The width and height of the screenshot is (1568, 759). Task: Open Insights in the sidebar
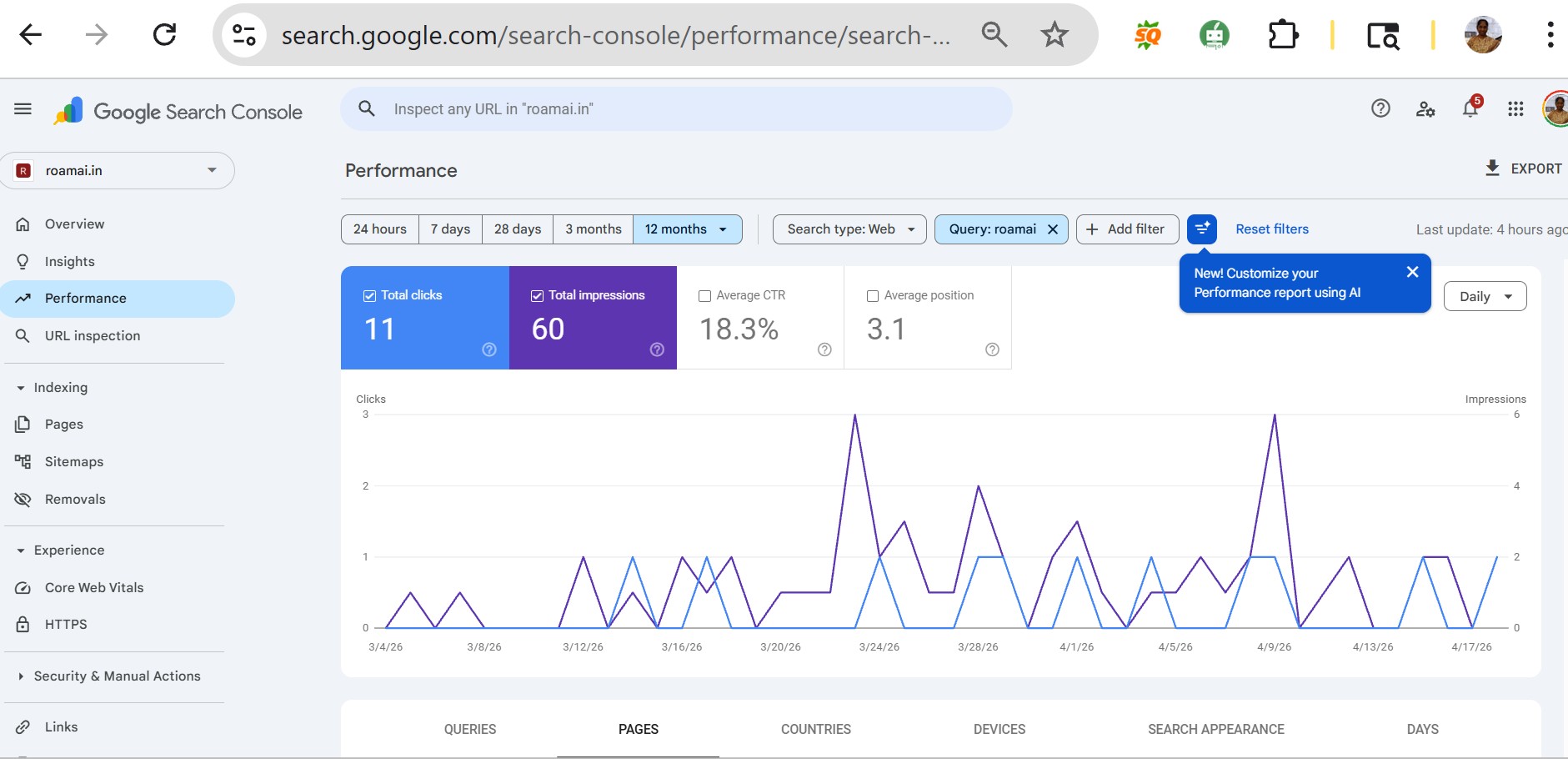(x=118, y=262)
